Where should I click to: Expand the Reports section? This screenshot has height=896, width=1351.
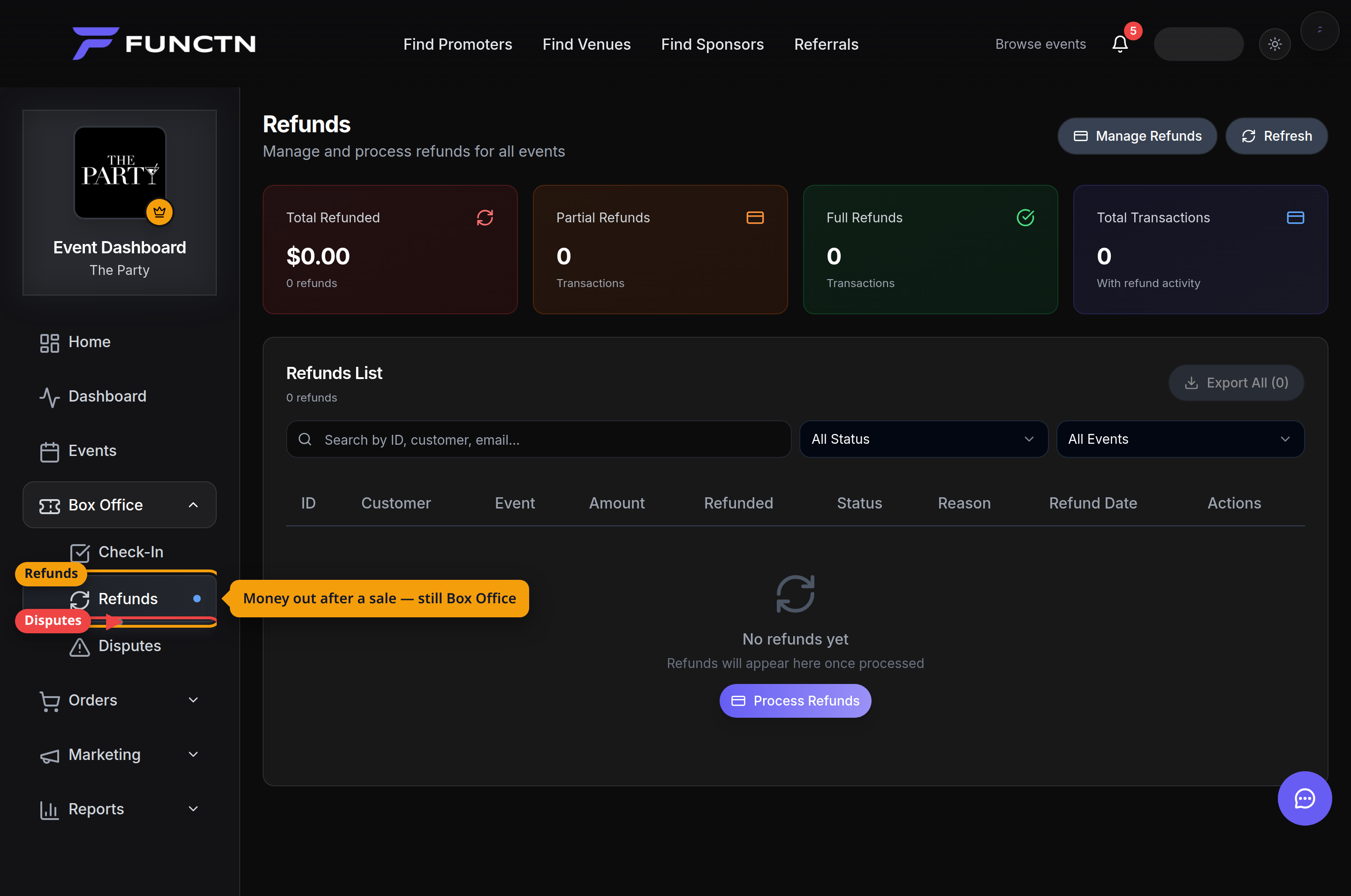(x=120, y=809)
